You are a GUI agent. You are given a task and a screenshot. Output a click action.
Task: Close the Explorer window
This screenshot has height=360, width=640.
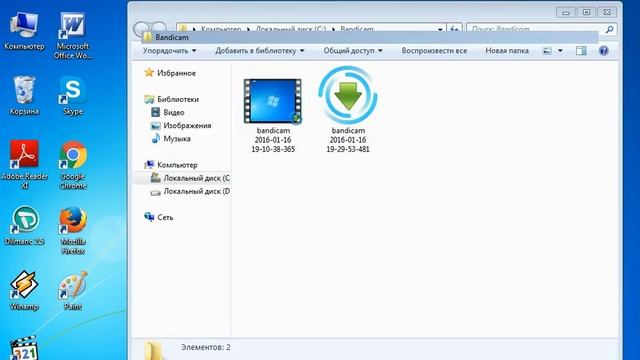tap(607, 13)
